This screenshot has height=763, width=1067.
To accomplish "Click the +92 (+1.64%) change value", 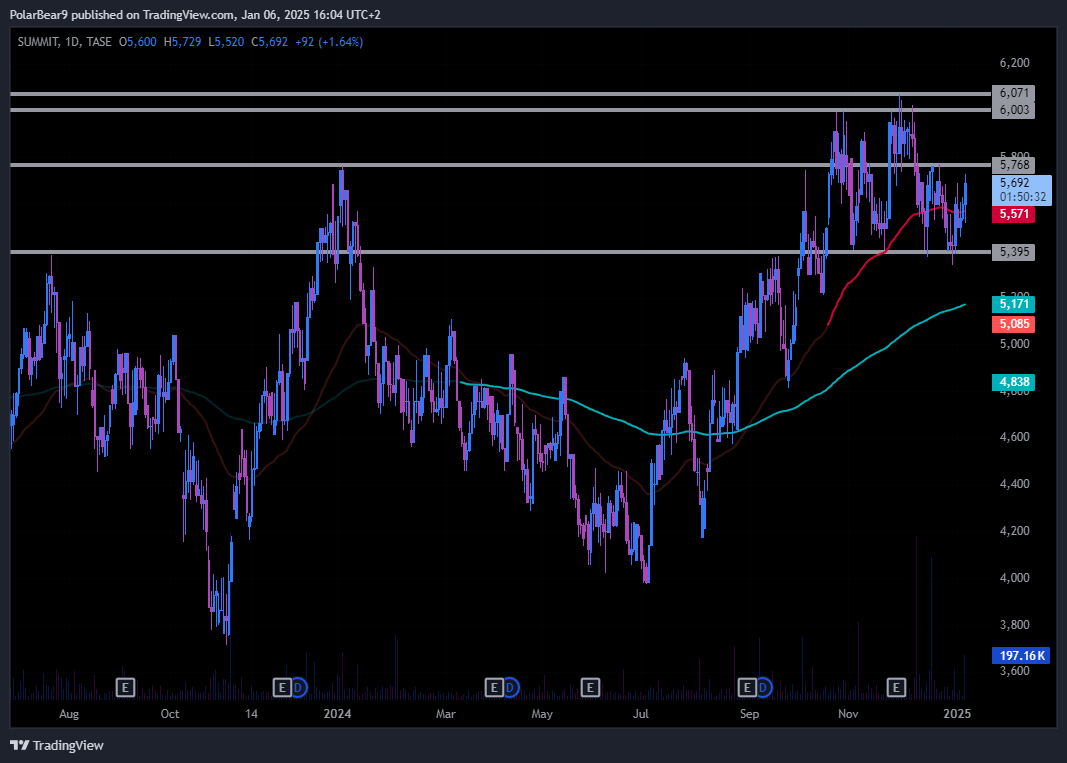I will (x=329, y=42).
